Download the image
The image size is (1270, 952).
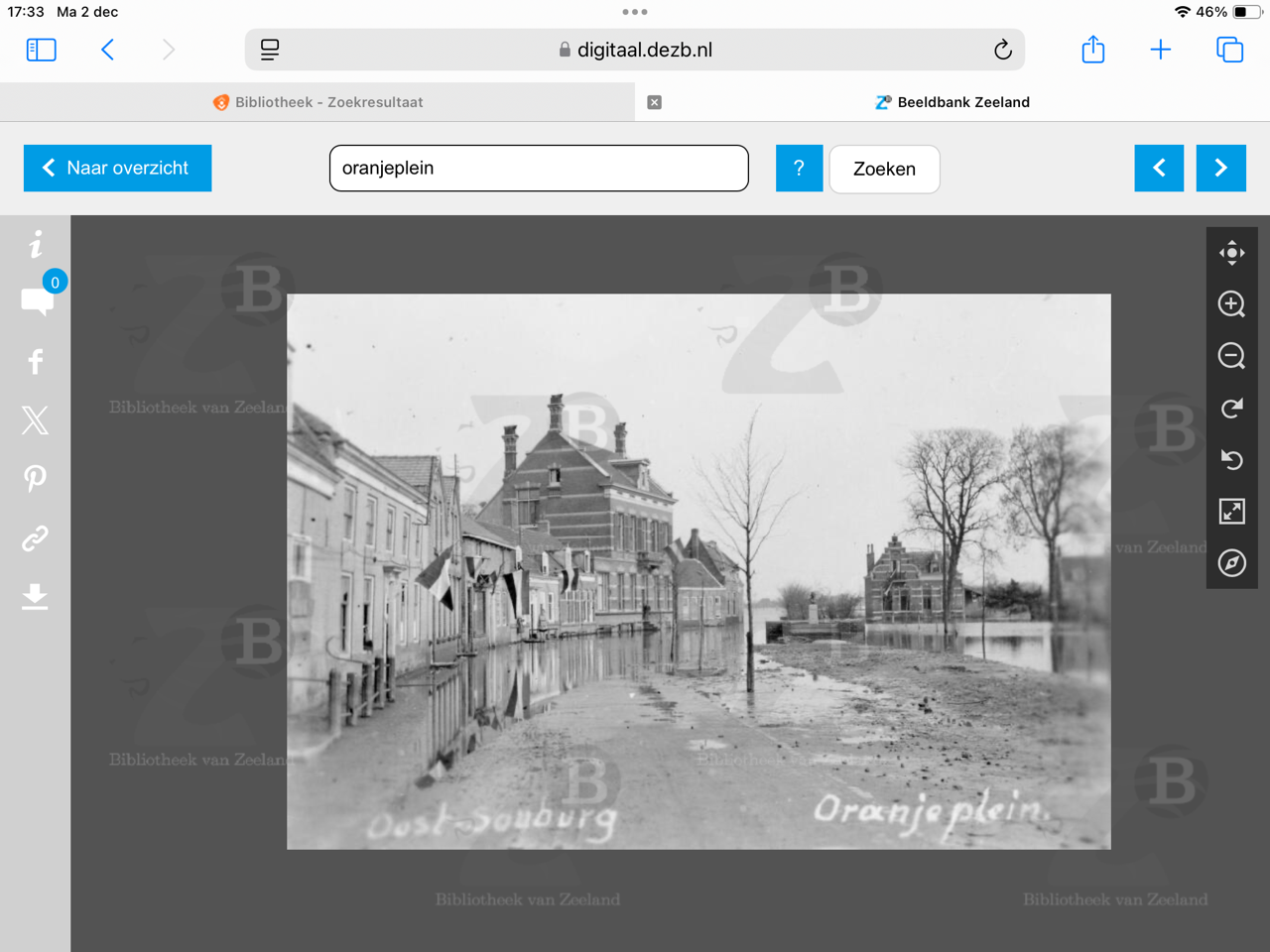[36, 596]
